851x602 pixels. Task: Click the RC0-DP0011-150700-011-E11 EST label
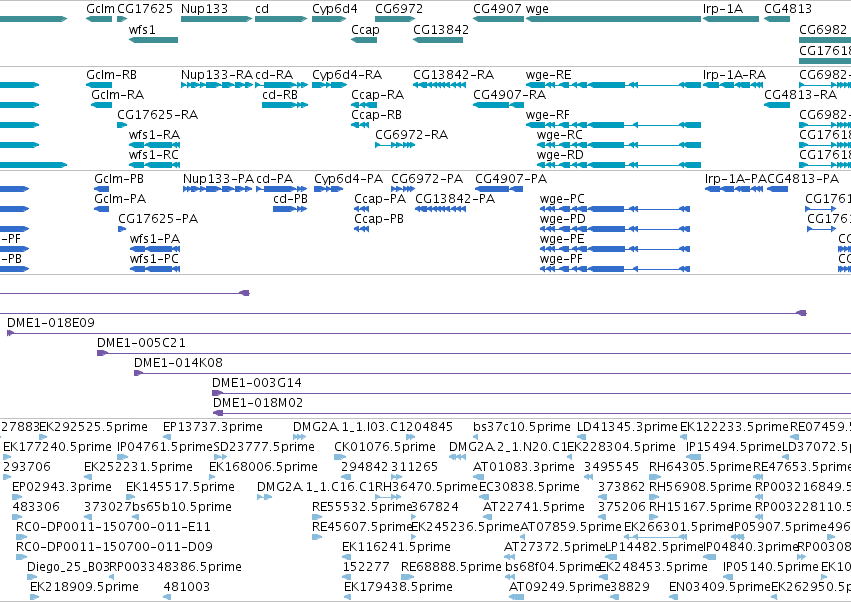(x=113, y=527)
